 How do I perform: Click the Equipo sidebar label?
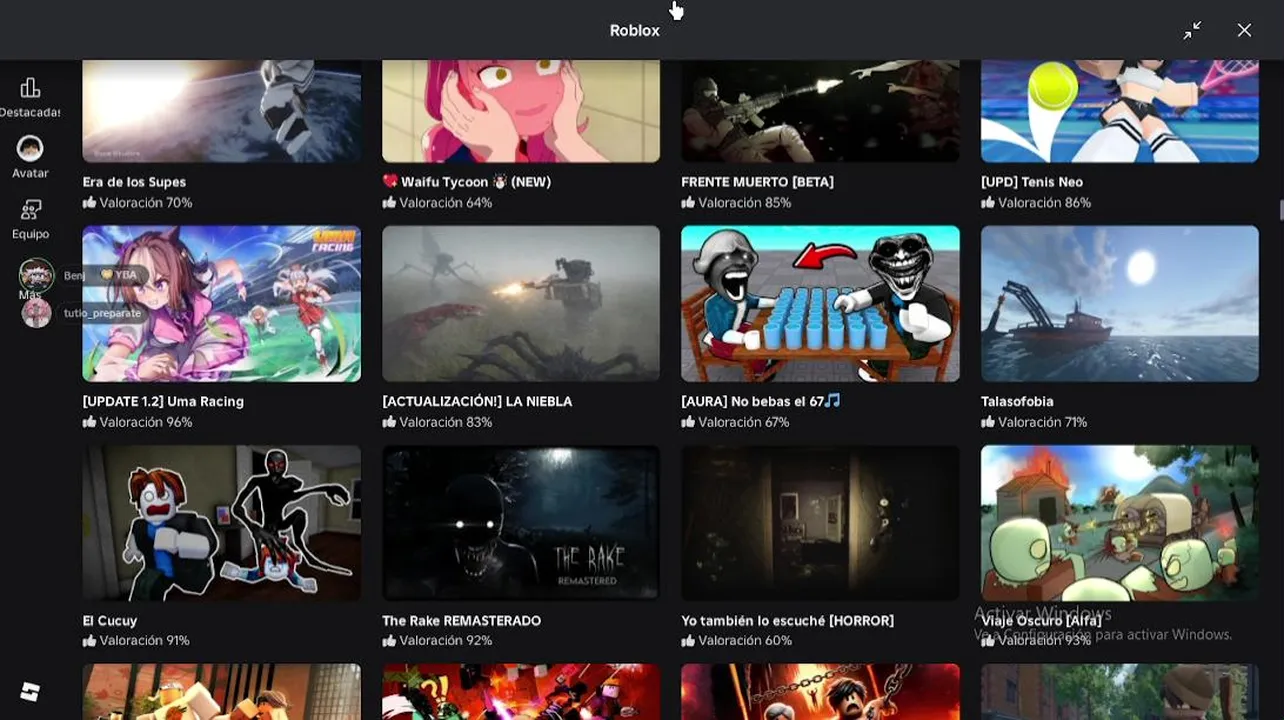[x=30, y=234]
